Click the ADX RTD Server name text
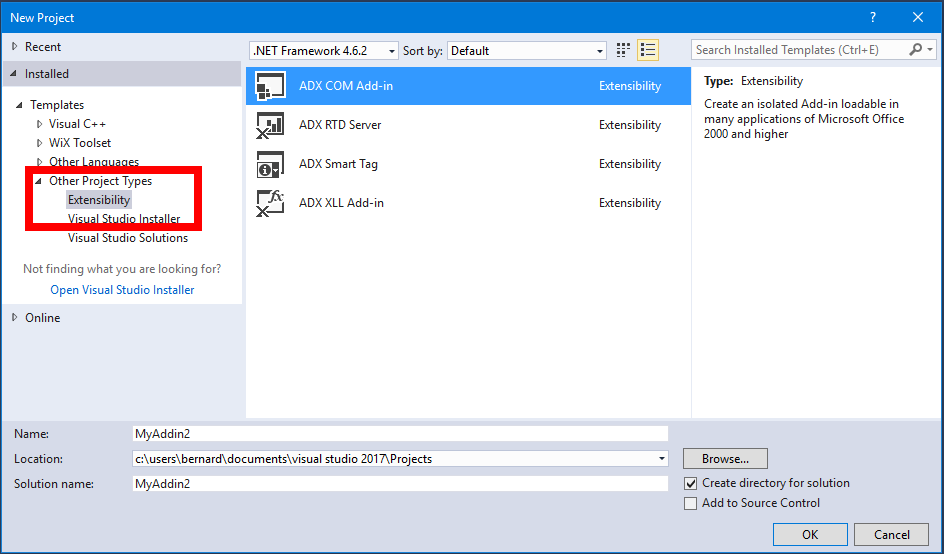 [x=340, y=125]
